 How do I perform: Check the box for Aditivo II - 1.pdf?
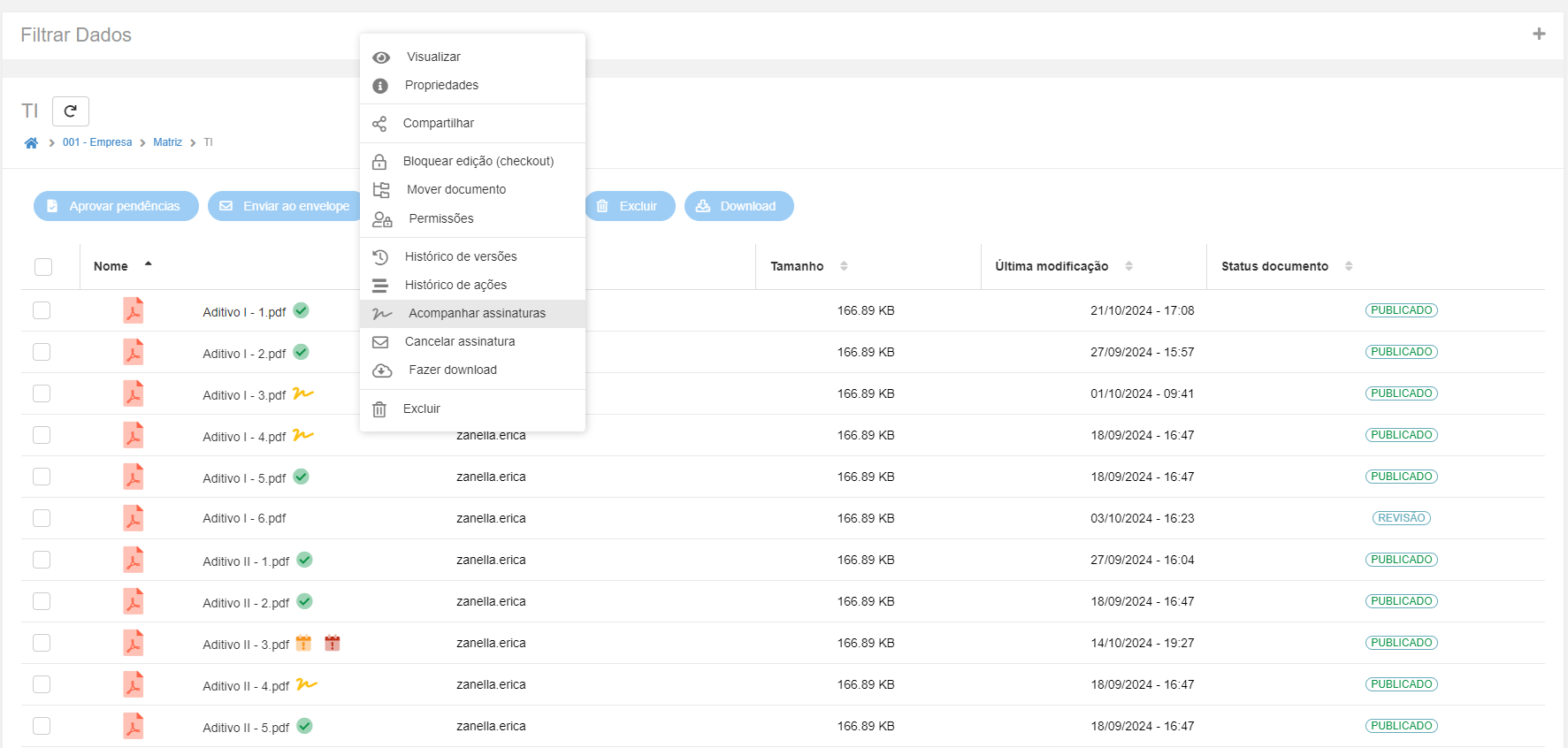click(42, 560)
